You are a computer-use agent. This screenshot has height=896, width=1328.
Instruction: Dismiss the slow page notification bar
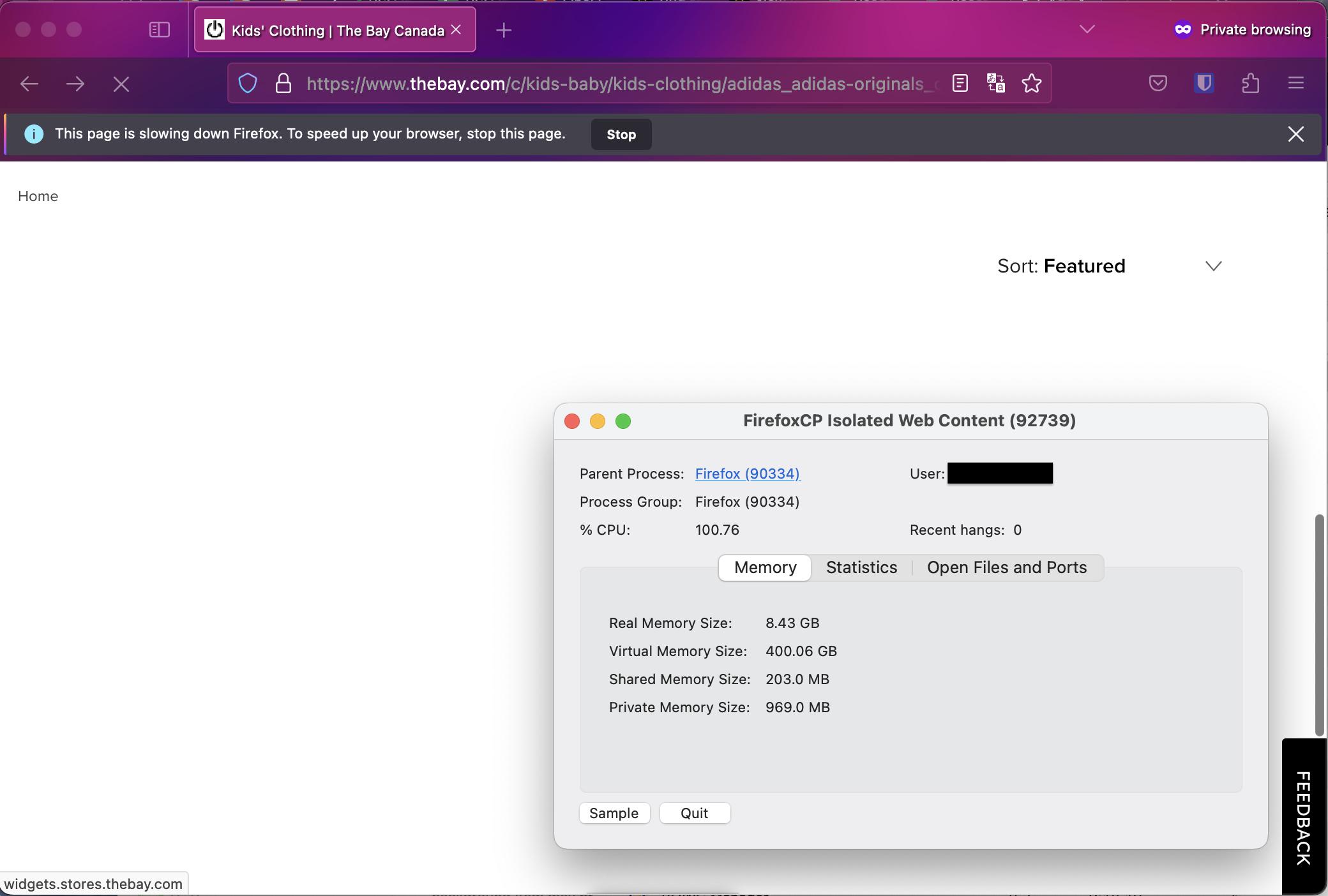coord(1295,134)
